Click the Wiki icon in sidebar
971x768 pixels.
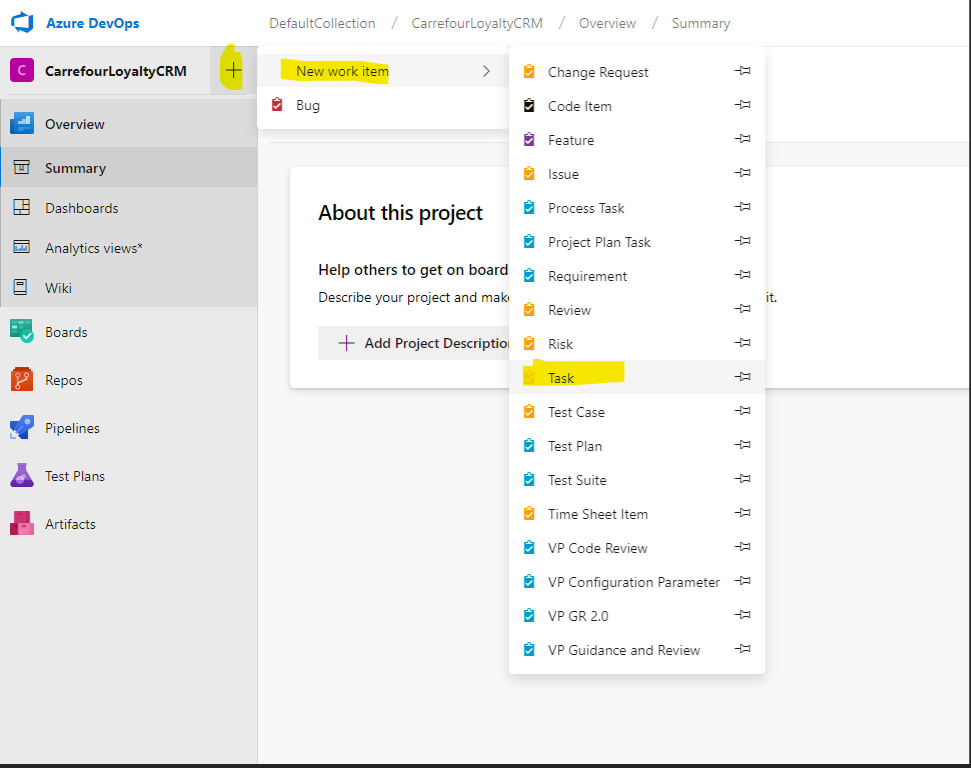click(20, 287)
